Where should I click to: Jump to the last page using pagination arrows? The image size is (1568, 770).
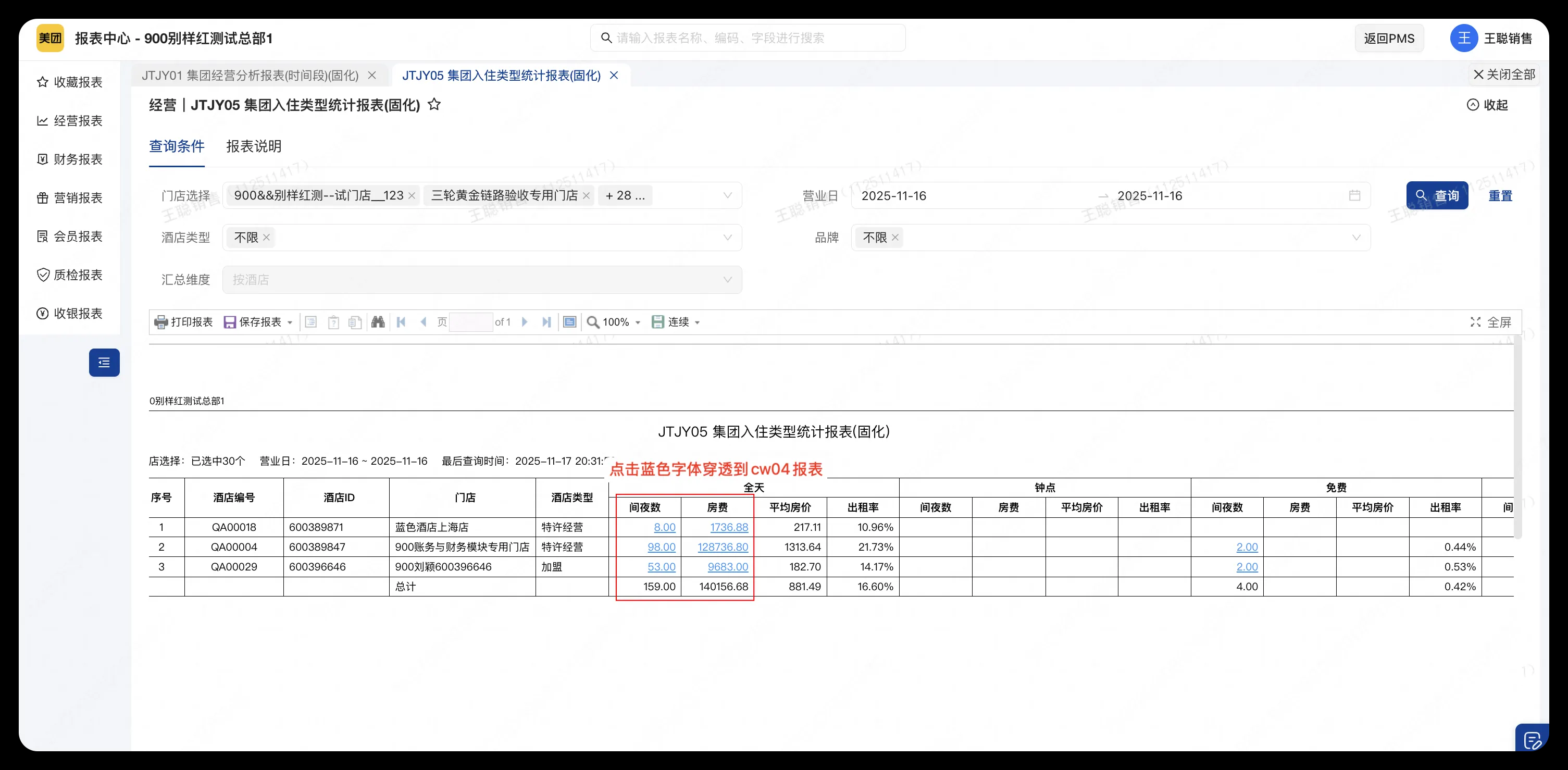[546, 322]
